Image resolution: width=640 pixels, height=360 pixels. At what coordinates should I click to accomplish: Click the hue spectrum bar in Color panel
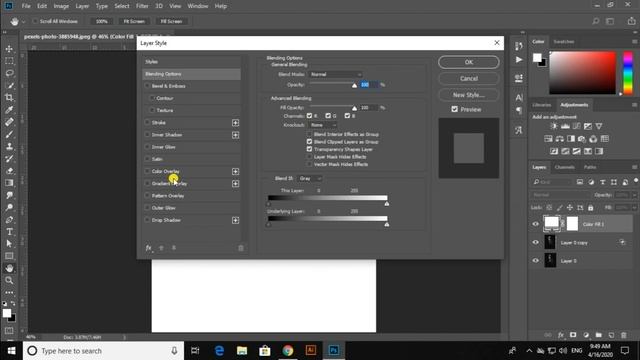[628, 73]
